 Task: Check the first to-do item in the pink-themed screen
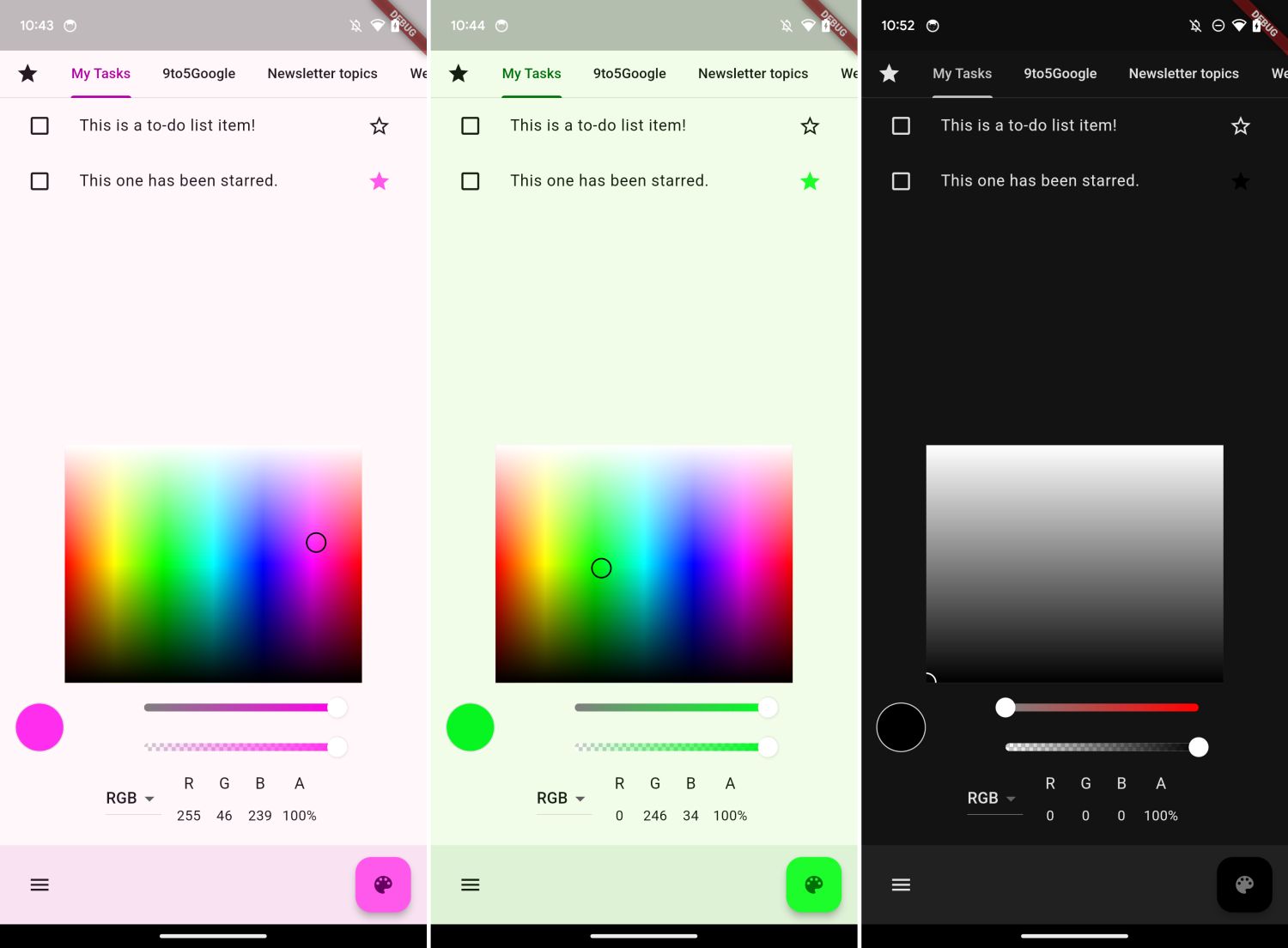click(39, 126)
